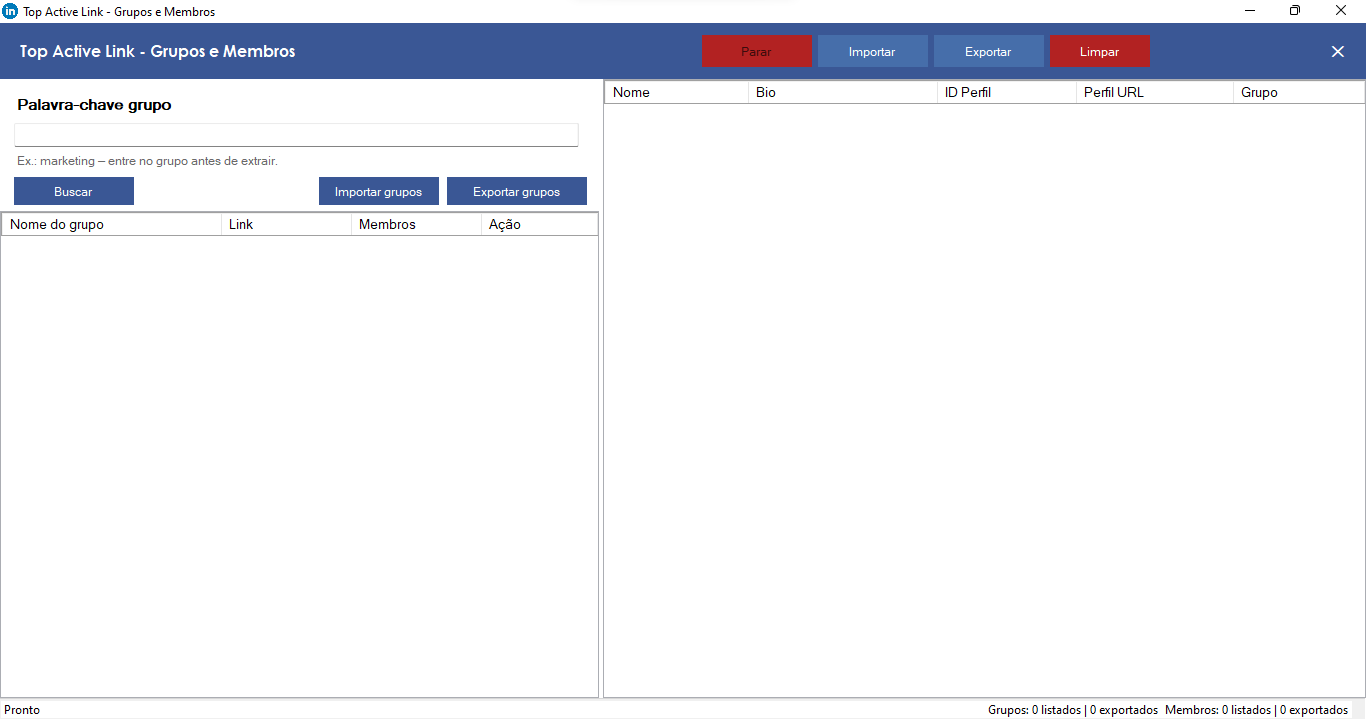The height and width of the screenshot is (719, 1366).
Task: Start search with the Buscar button
Action: (x=73, y=191)
